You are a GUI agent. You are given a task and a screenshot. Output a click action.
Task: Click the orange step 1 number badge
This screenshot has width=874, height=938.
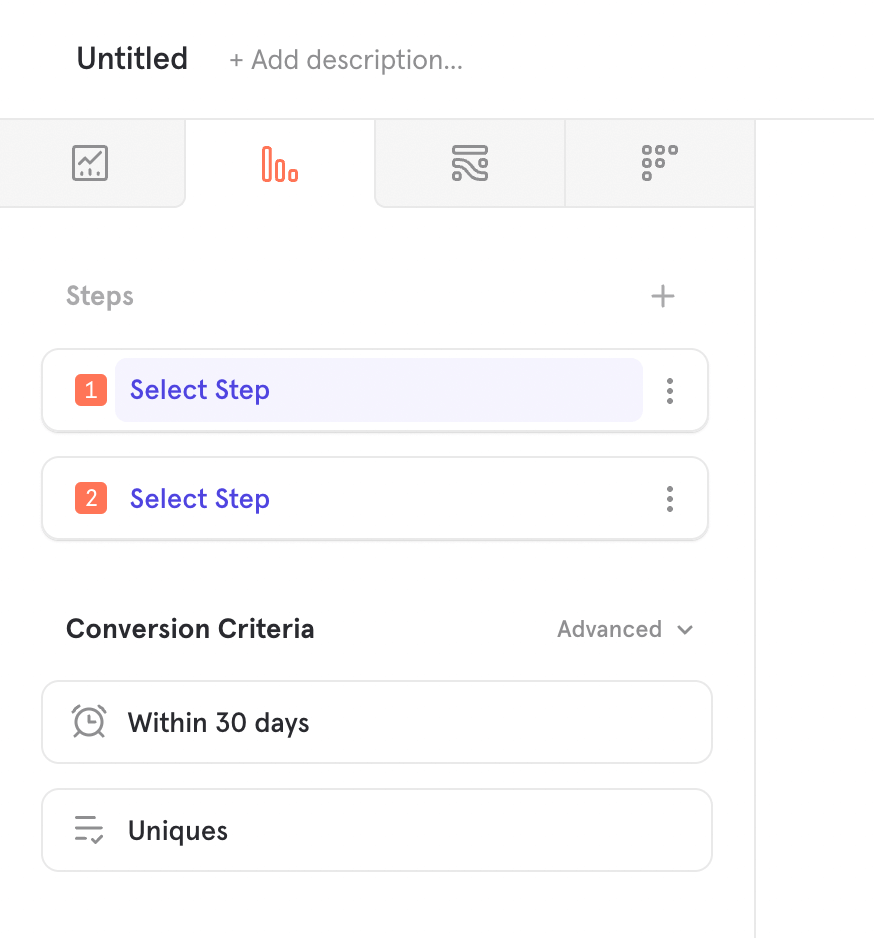(91, 391)
